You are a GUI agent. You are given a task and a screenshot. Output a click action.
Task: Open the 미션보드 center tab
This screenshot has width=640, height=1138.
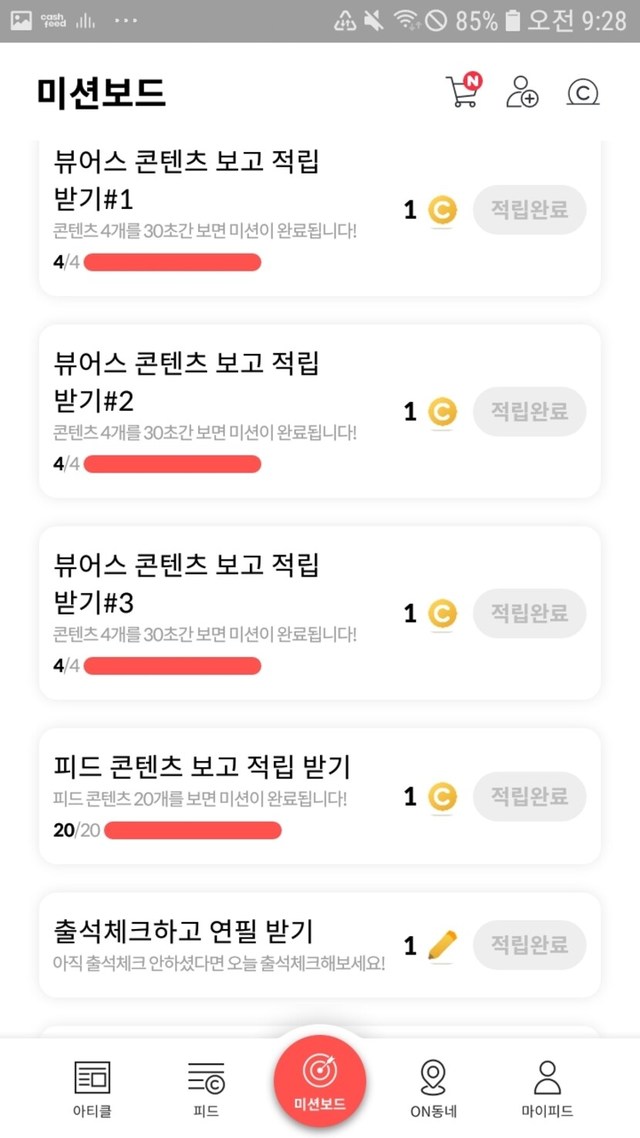click(x=320, y=1081)
